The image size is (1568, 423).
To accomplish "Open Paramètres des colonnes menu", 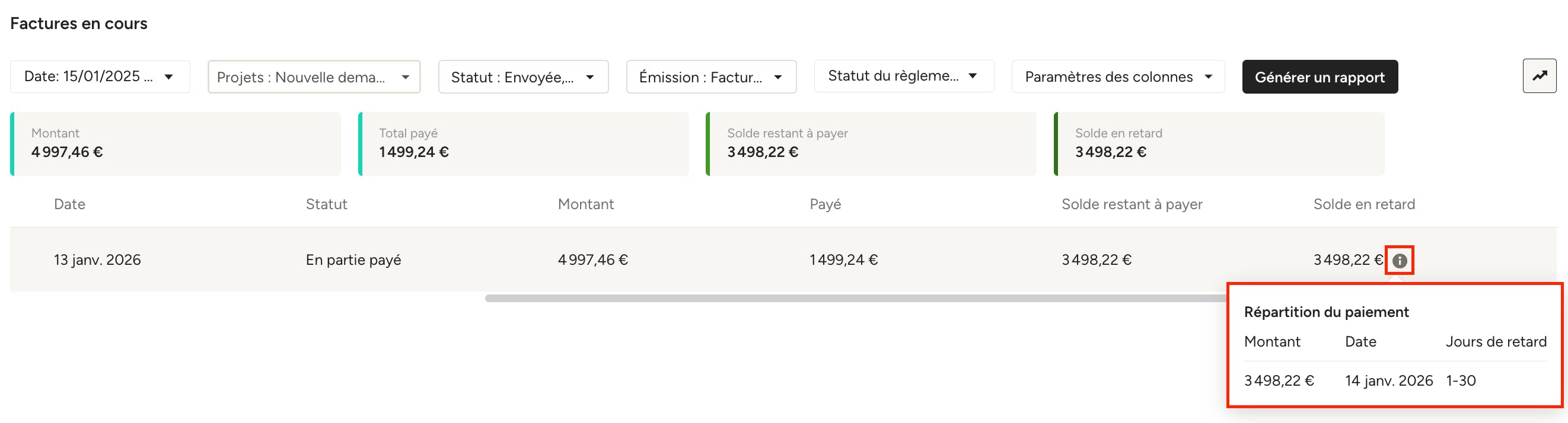I will 1117,76.
